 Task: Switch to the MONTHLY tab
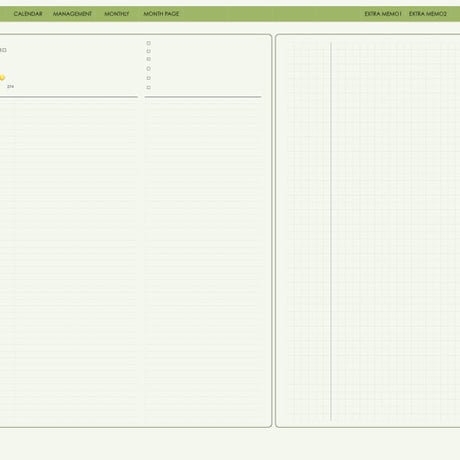(117, 14)
